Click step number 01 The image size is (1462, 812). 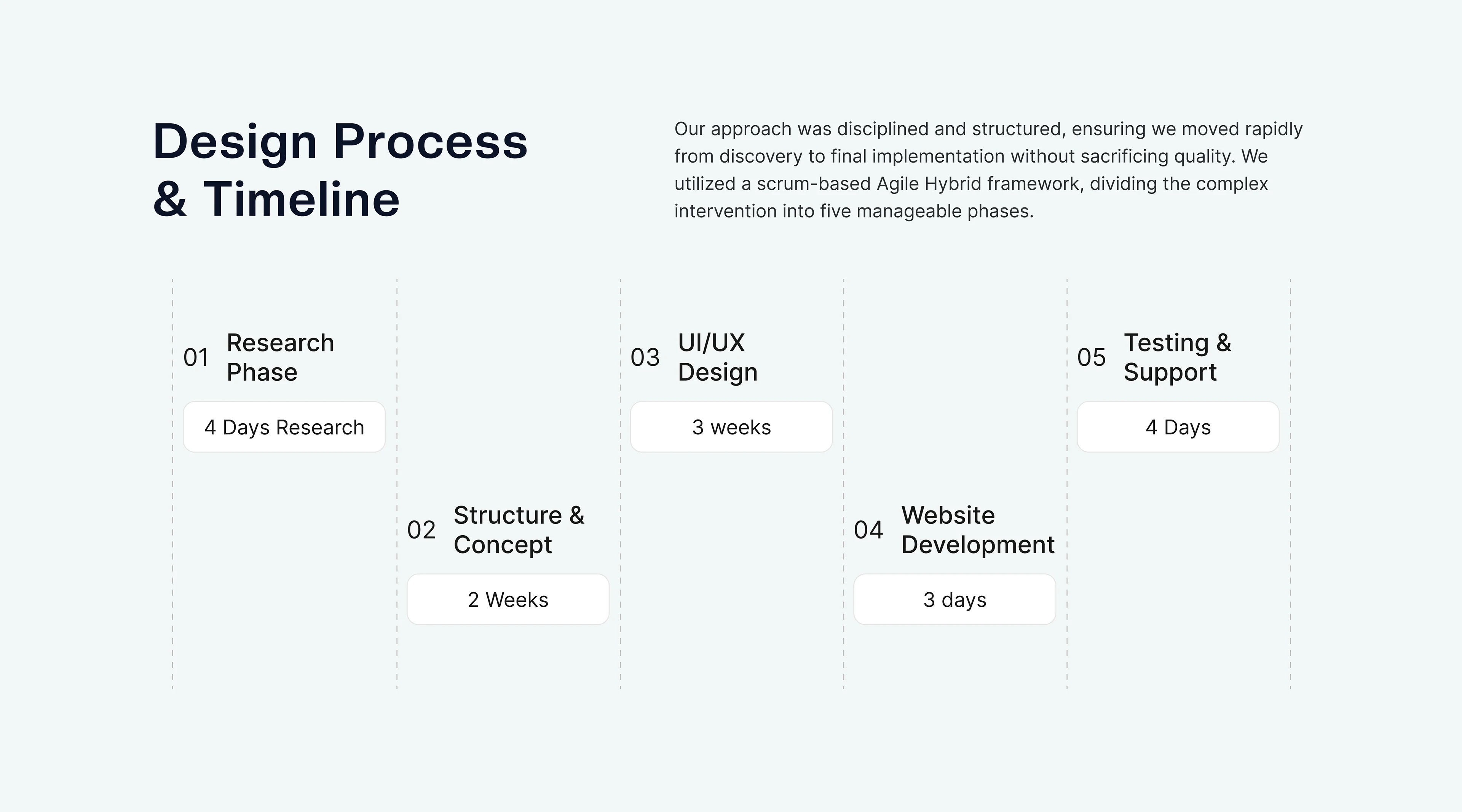coord(196,357)
